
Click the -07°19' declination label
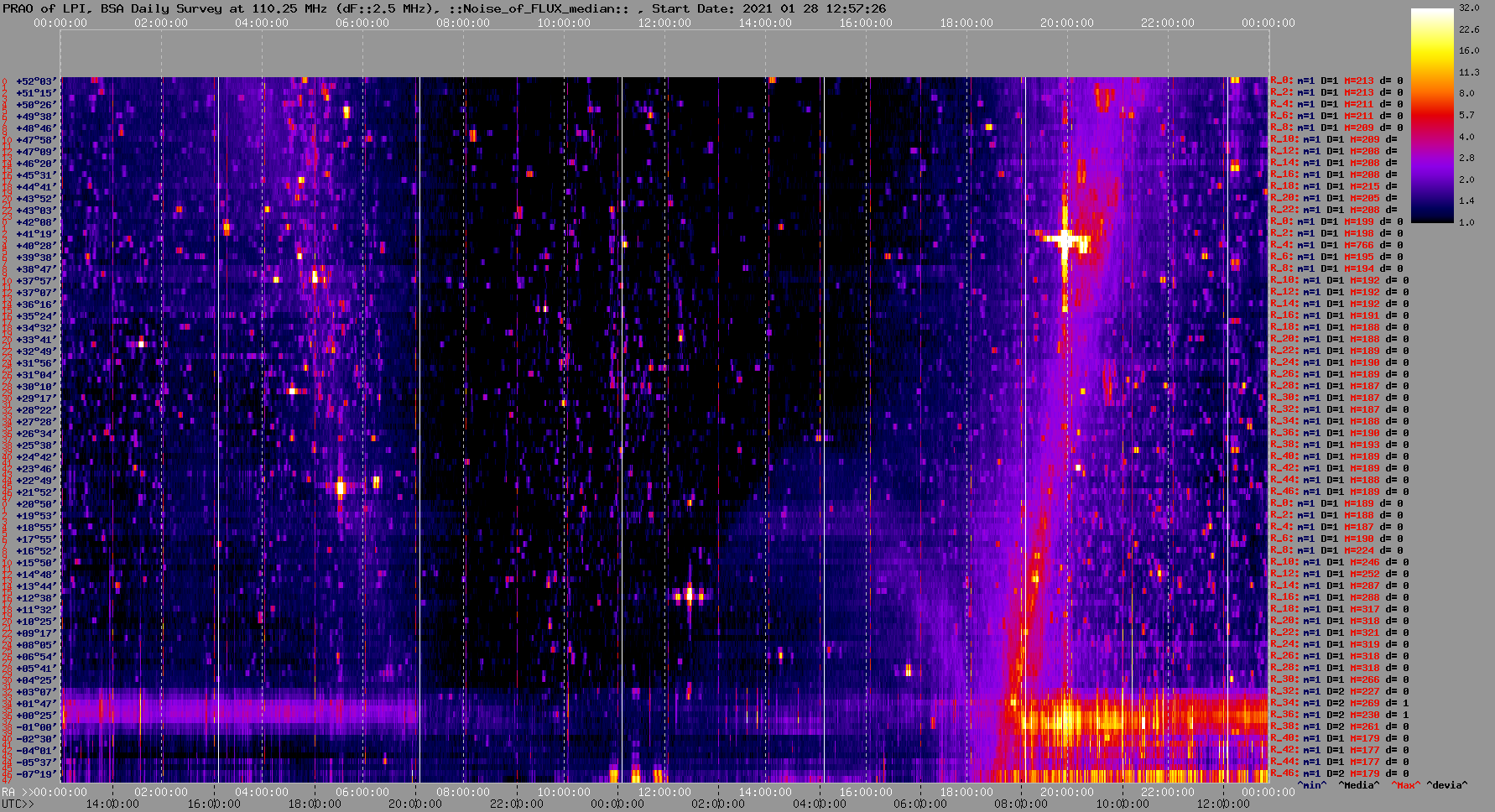36,774
